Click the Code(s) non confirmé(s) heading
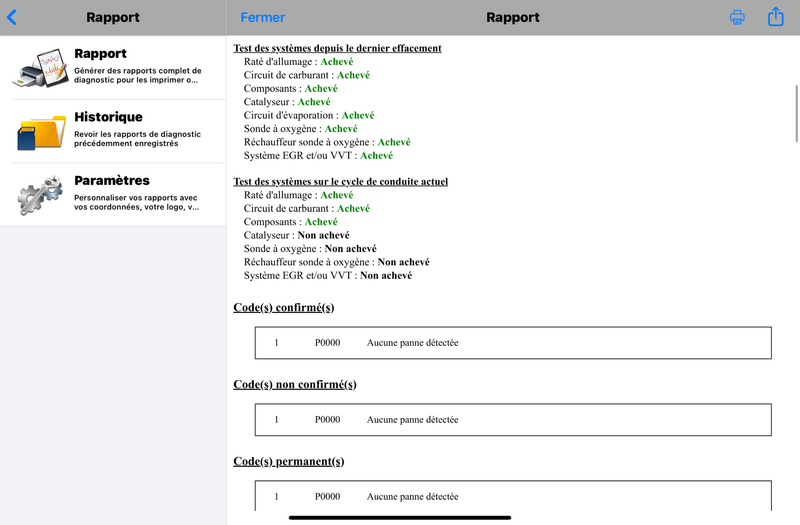This screenshot has height=525, width=800. [295, 384]
